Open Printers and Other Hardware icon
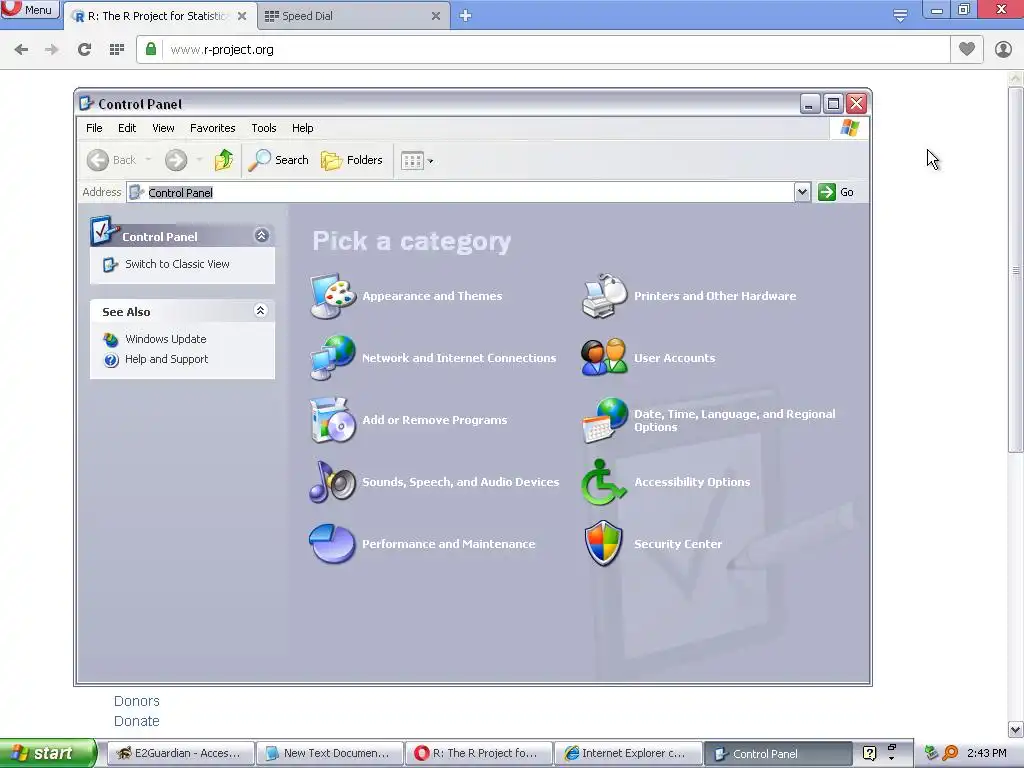Screen dimensions: 1024x768 tap(604, 296)
